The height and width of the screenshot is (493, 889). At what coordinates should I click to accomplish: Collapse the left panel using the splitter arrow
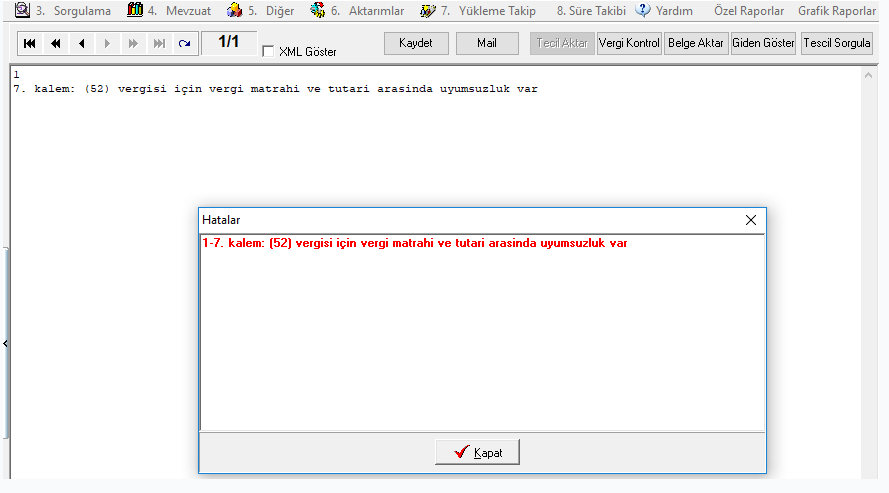pos(4,343)
